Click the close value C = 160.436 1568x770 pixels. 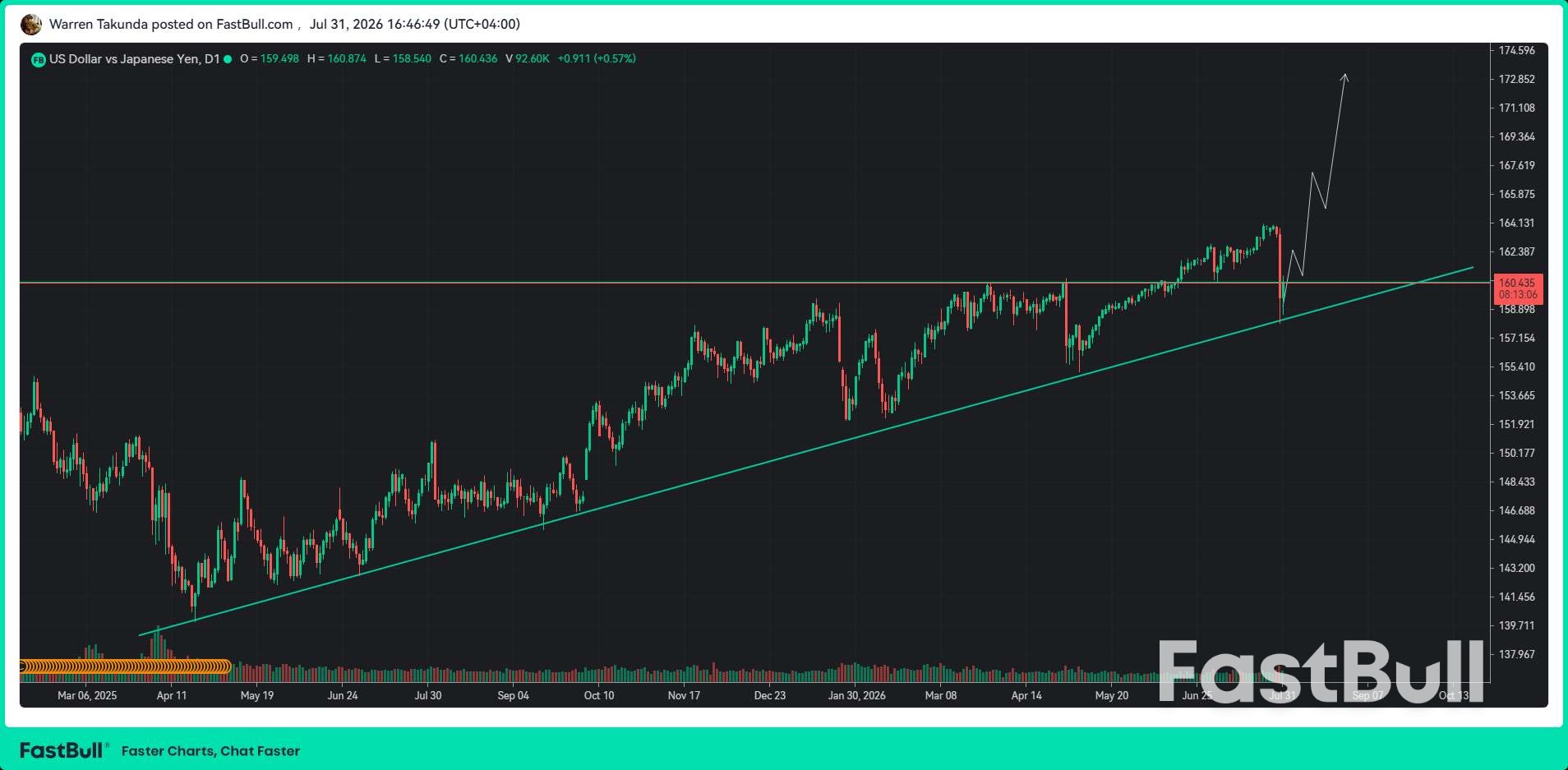[468, 59]
